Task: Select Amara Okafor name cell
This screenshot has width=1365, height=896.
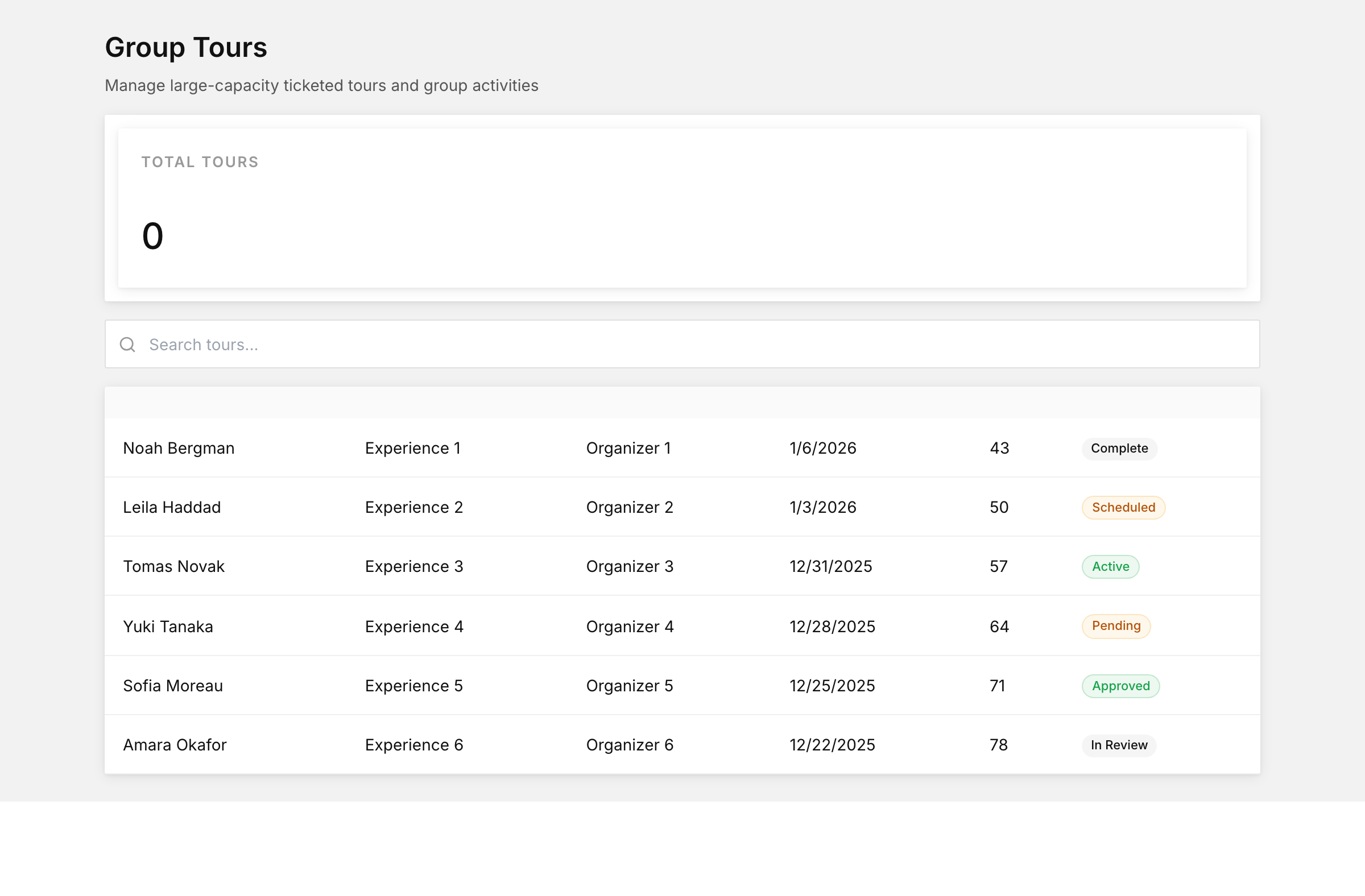Action: (175, 745)
